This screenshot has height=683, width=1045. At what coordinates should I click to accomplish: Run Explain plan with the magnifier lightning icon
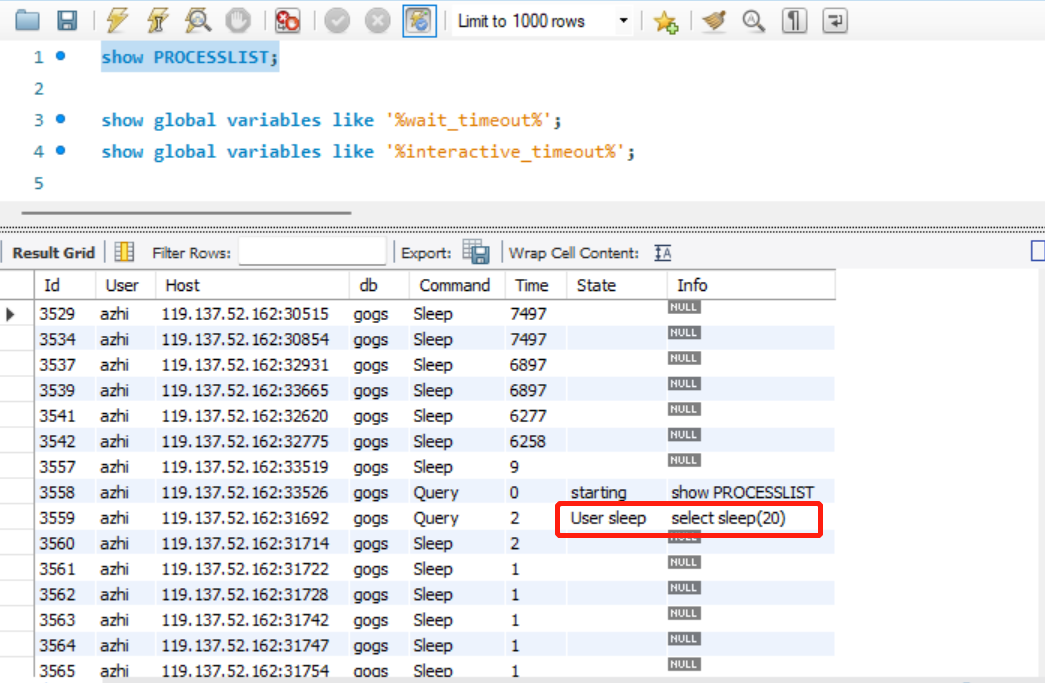(198, 21)
